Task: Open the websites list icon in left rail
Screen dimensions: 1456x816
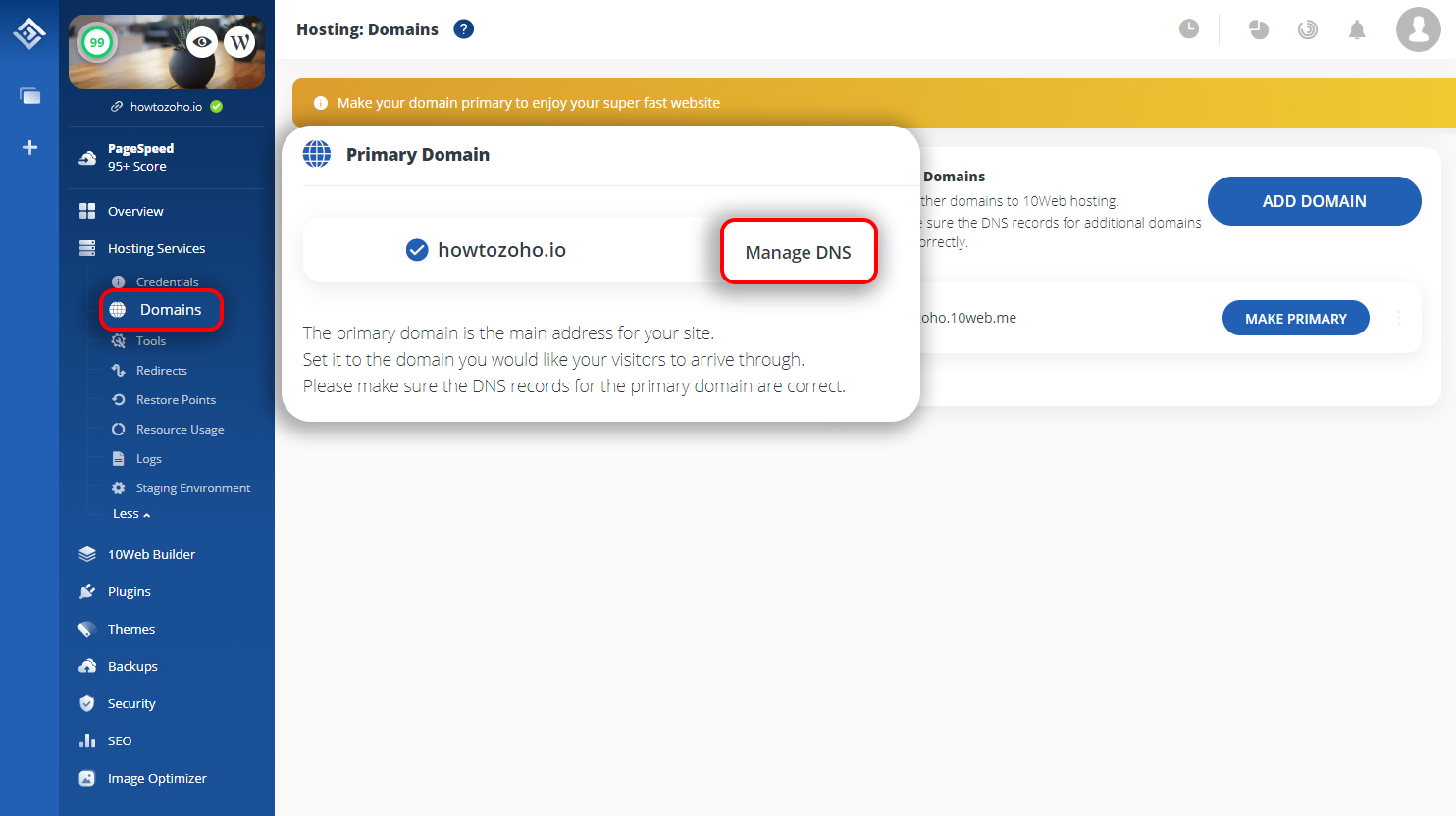Action: click(x=29, y=96)
